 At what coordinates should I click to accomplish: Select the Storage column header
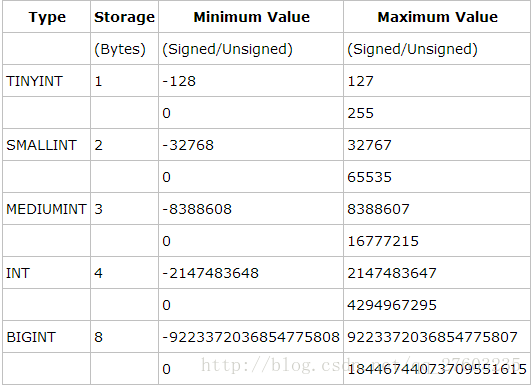tap(125, 17)
